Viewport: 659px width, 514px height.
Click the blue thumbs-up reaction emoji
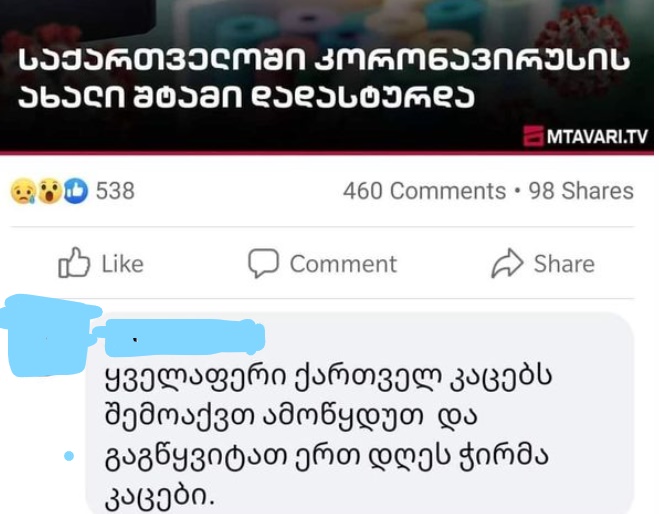(75, 191)
